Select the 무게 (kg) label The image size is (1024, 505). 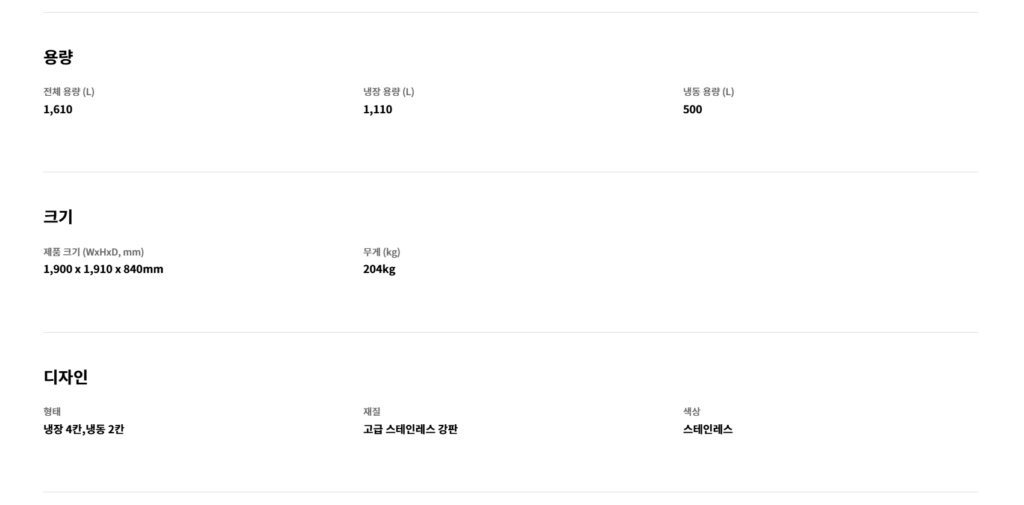[x=382, y=251]
